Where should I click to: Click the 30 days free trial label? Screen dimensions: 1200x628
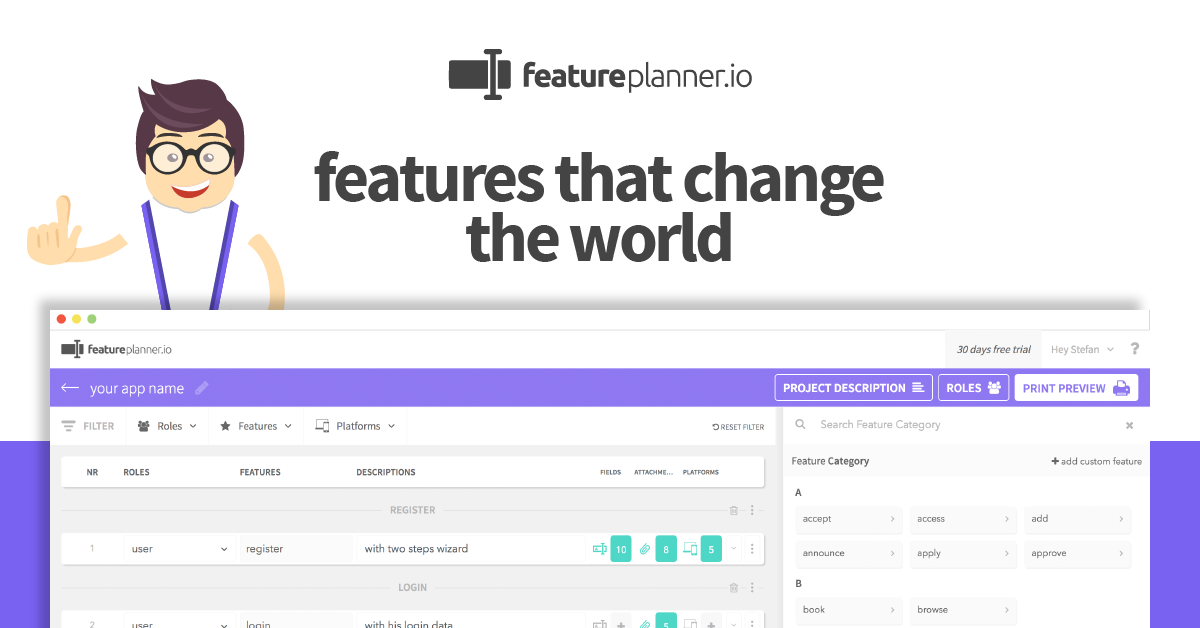tap(993, 350)
